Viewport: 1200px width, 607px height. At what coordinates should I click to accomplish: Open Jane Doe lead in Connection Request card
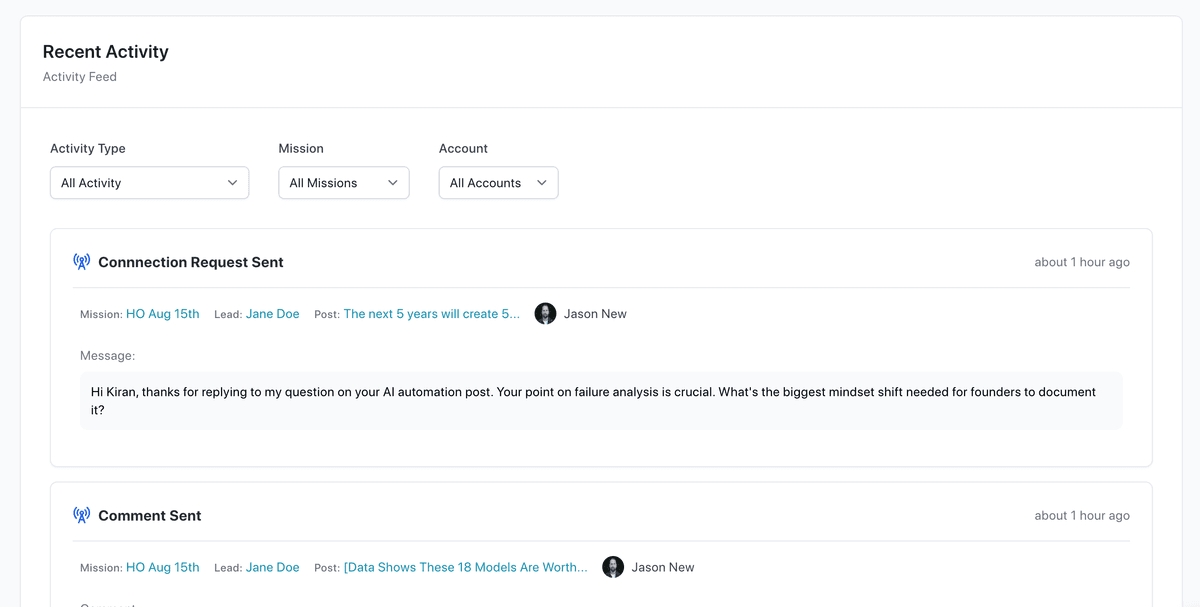(272, 314)
